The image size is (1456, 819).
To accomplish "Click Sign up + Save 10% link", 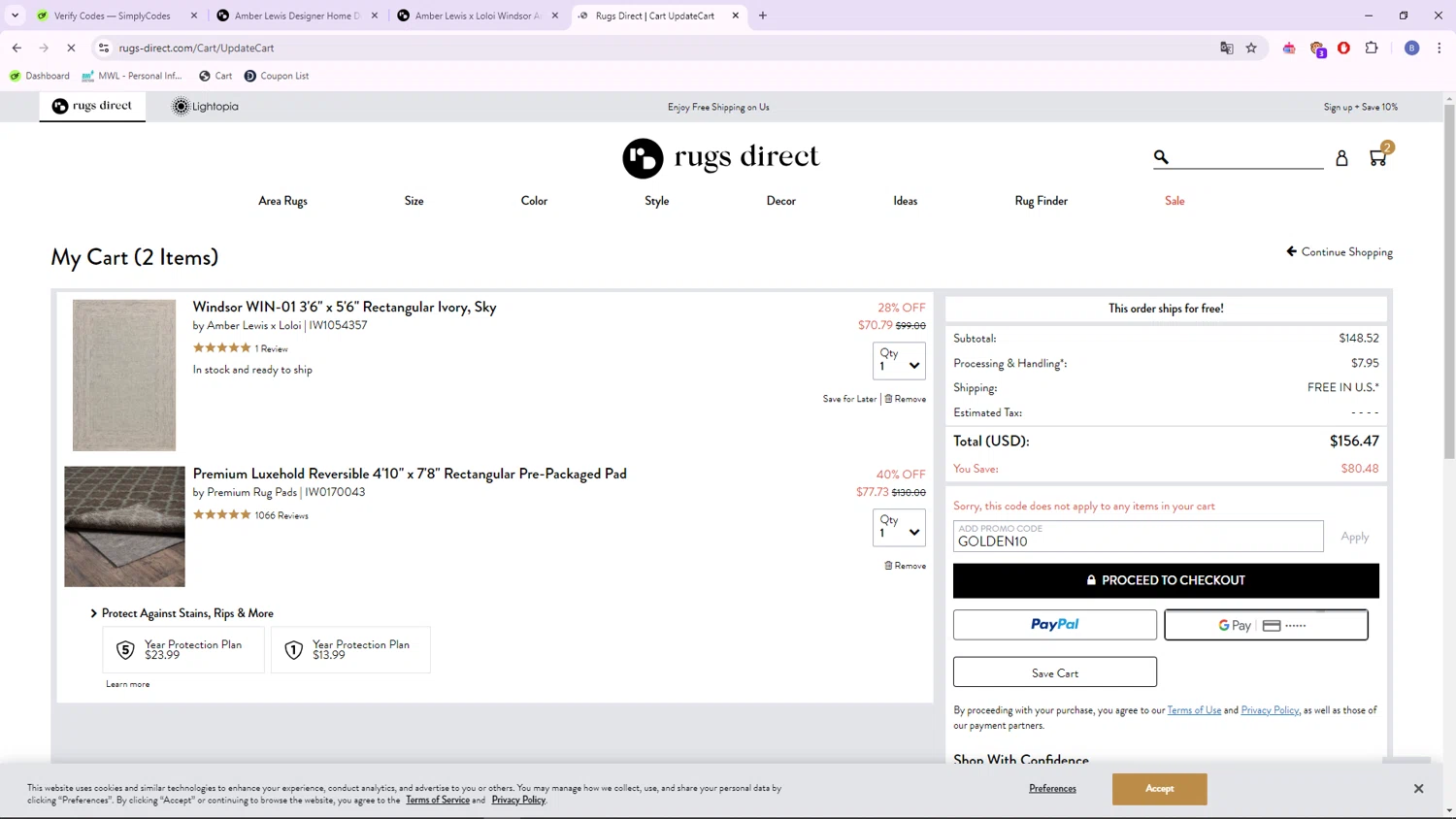I will click(1361, 107).
